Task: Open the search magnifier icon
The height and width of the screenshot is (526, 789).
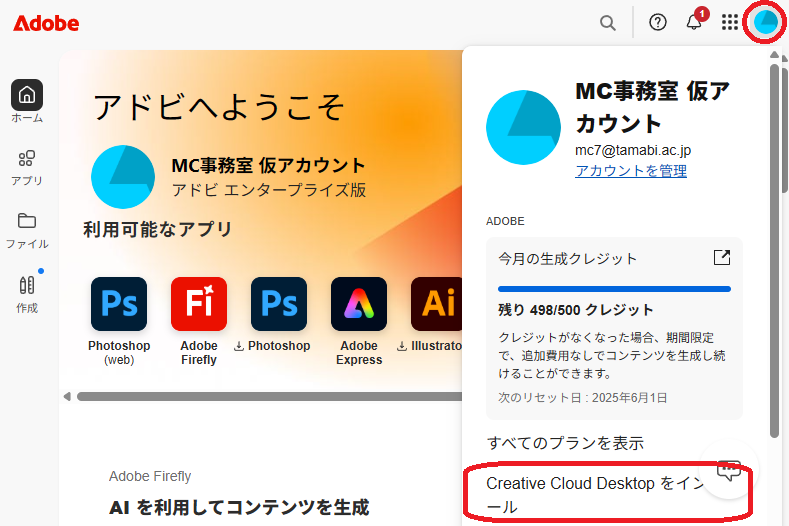Action: (607, 22)
